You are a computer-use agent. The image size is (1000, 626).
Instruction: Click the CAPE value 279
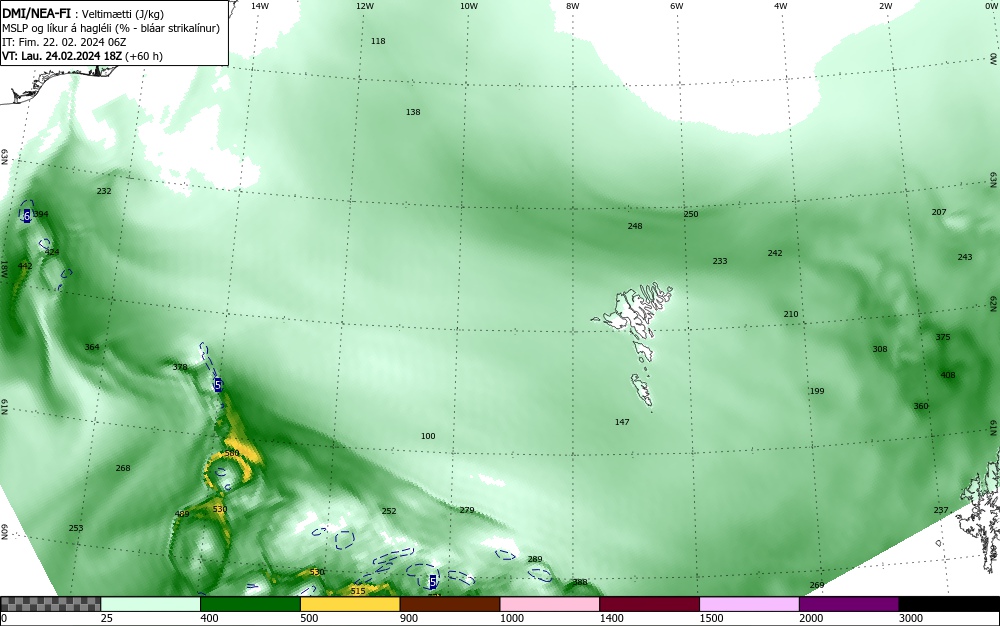467,510
